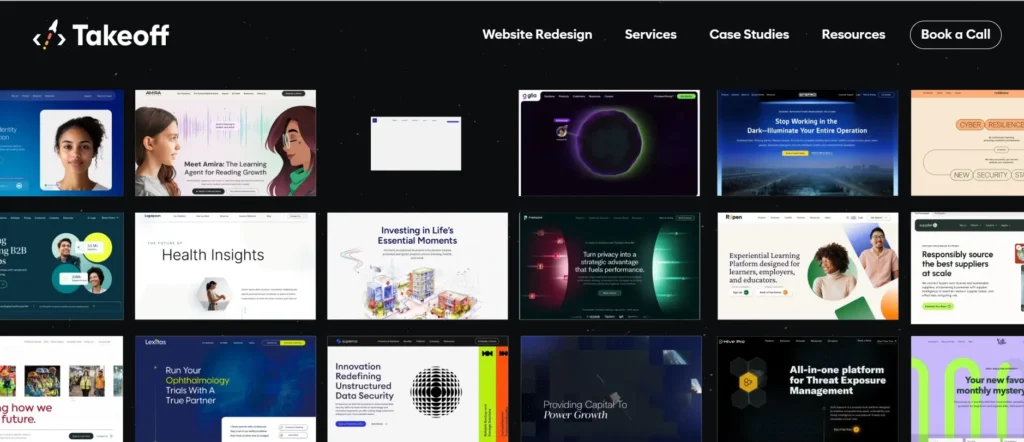This screenshot has width=1024, height=442.
Task: Open the blue identity verification face thumbnail
Action: [61, 143]
